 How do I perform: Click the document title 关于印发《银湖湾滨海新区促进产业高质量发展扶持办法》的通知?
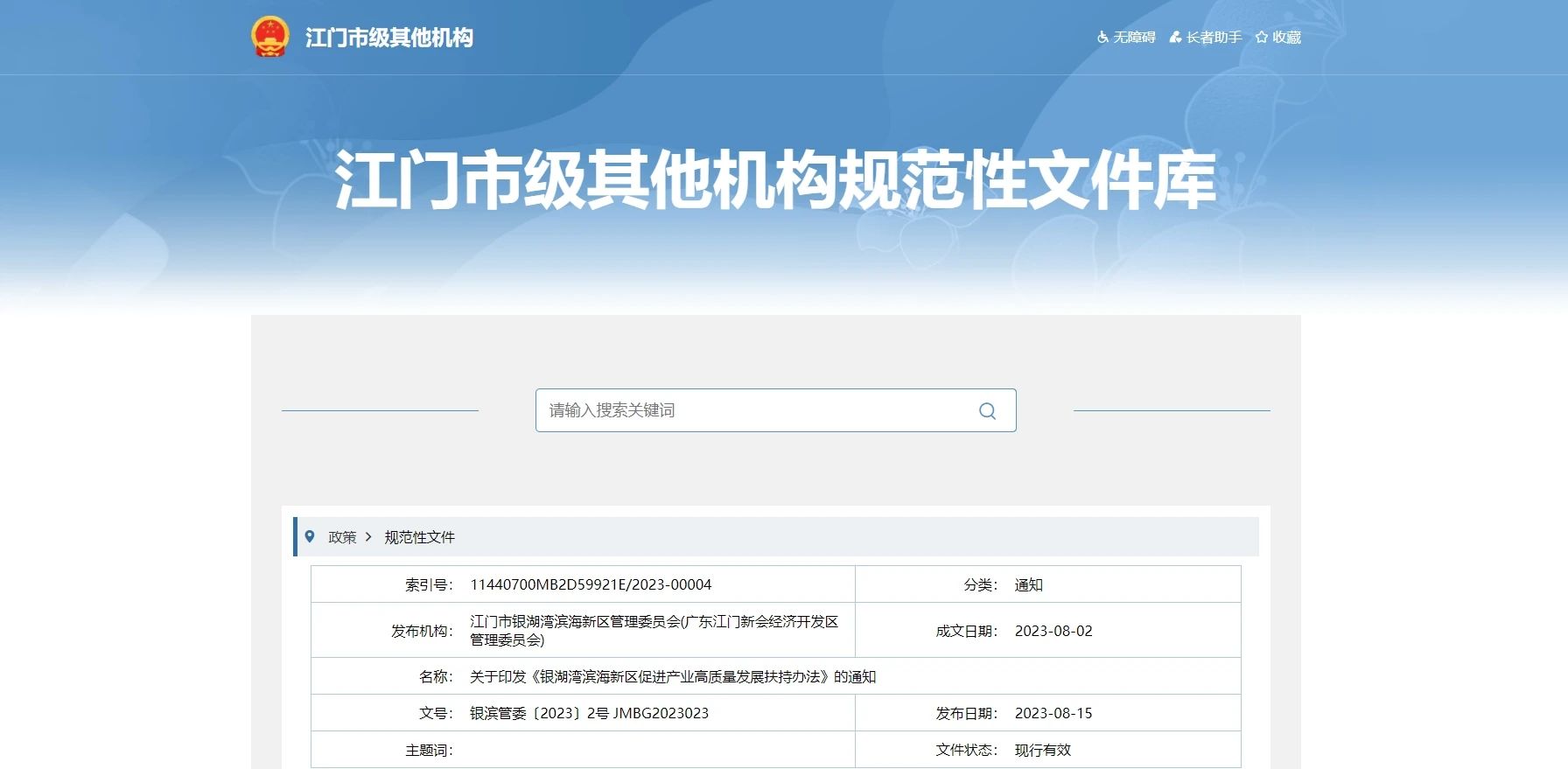673,676
